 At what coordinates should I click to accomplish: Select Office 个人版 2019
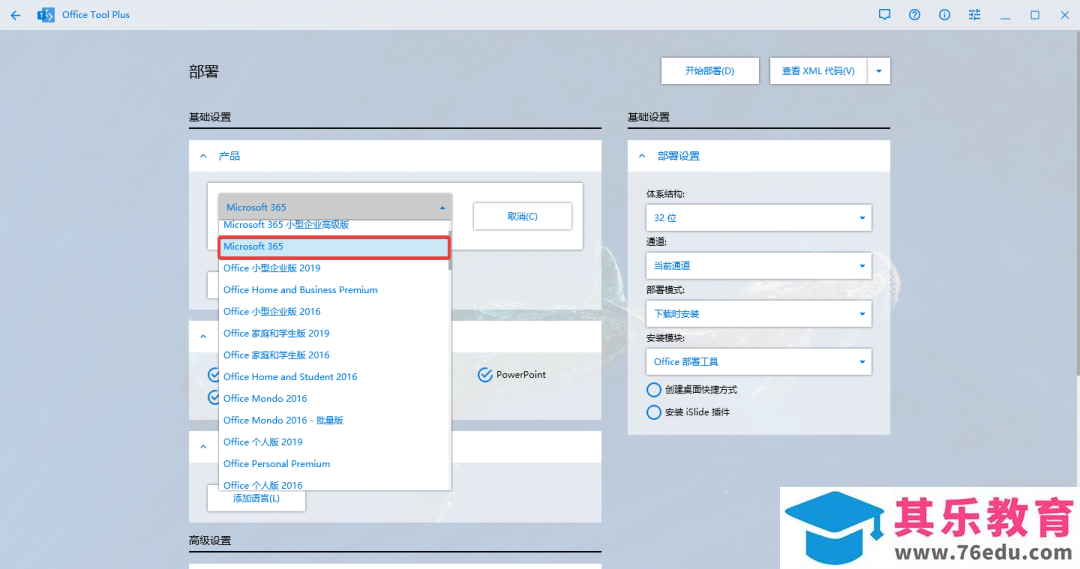(335, 442)
